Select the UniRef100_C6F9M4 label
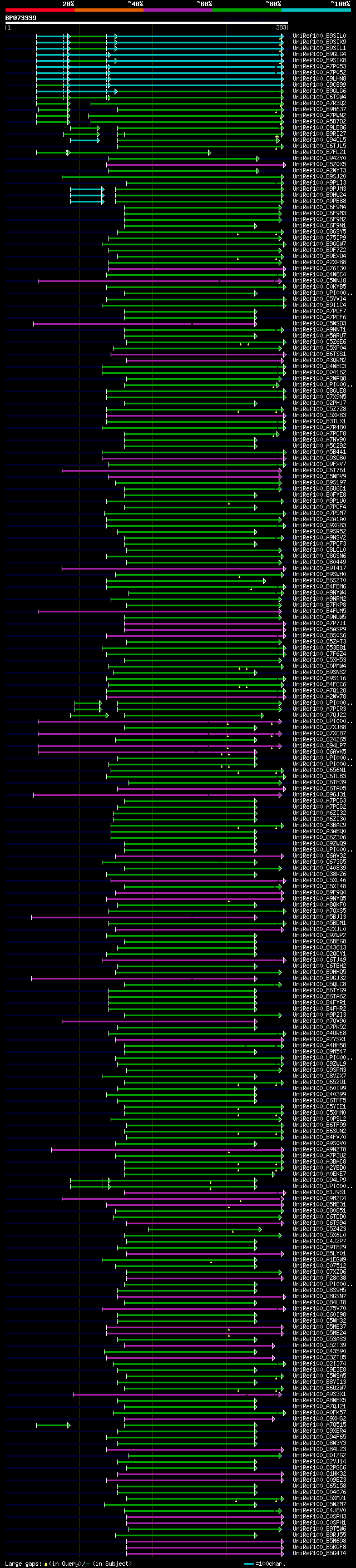The height and width of the screenshot is (1568, 356). (319, 207)
